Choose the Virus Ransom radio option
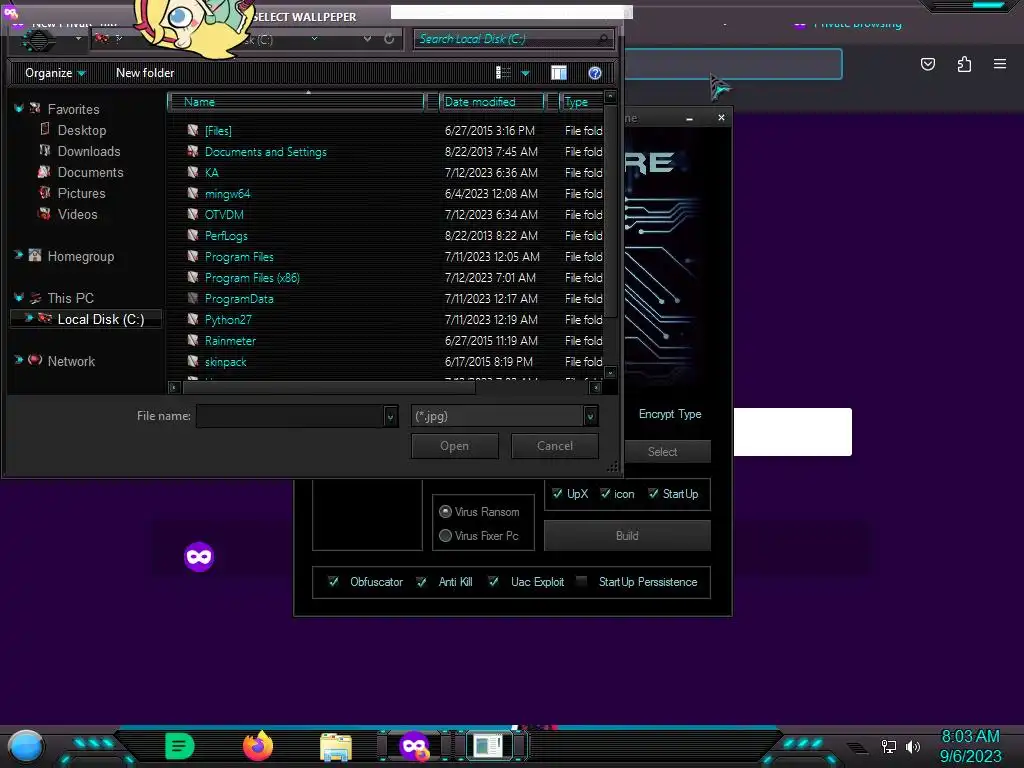Screen dimensions: 1024x768 pos(445,511)
